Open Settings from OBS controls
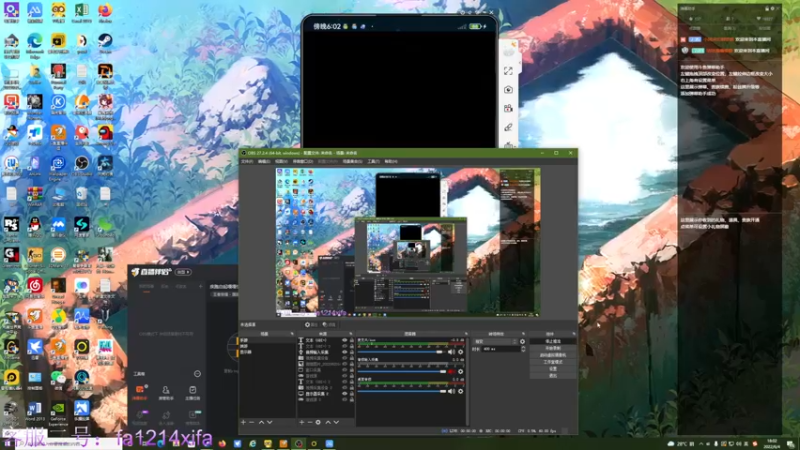Screen dimensions: 800x450 click(553, 369)
